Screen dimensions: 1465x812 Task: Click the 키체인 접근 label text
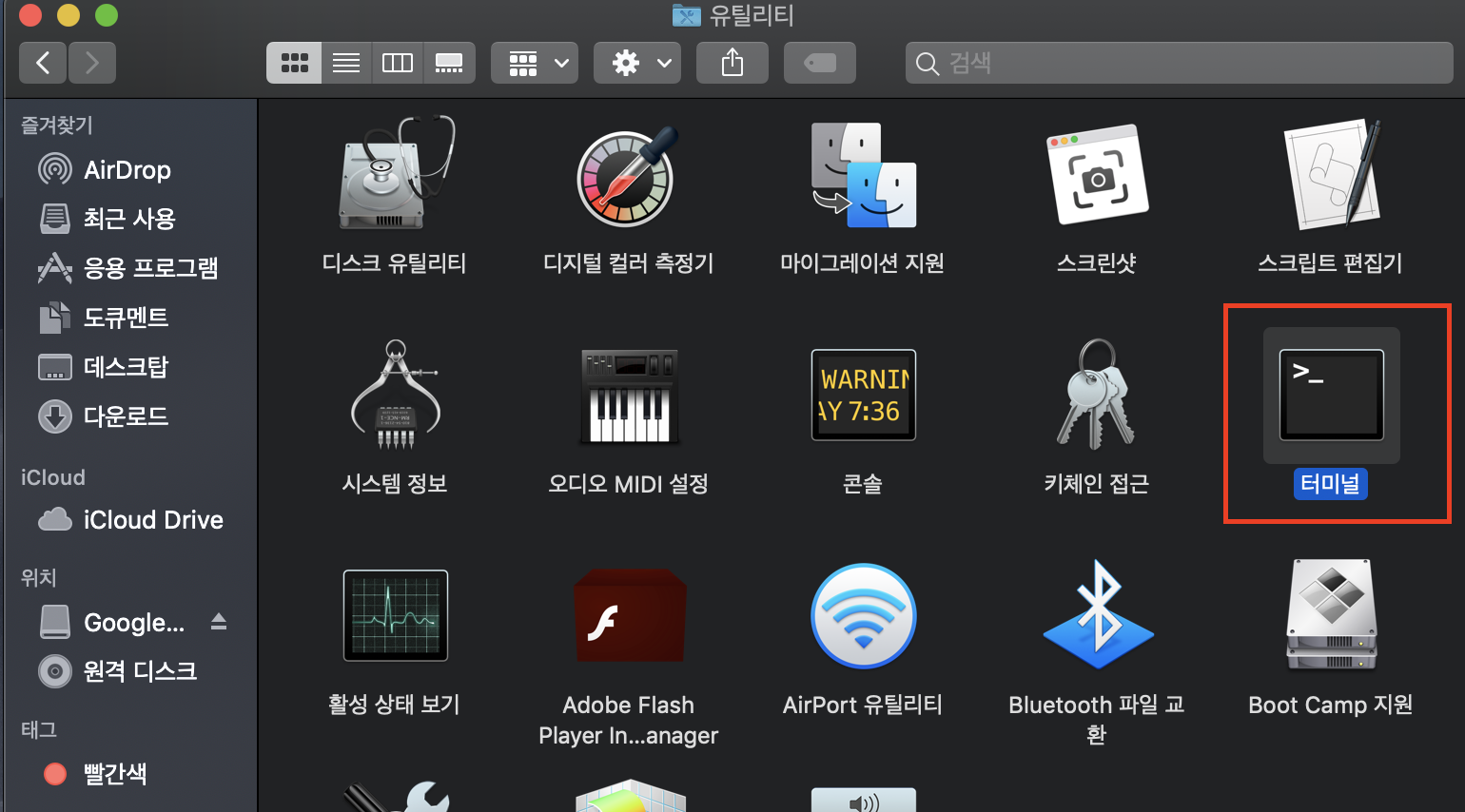point(1097,484)
